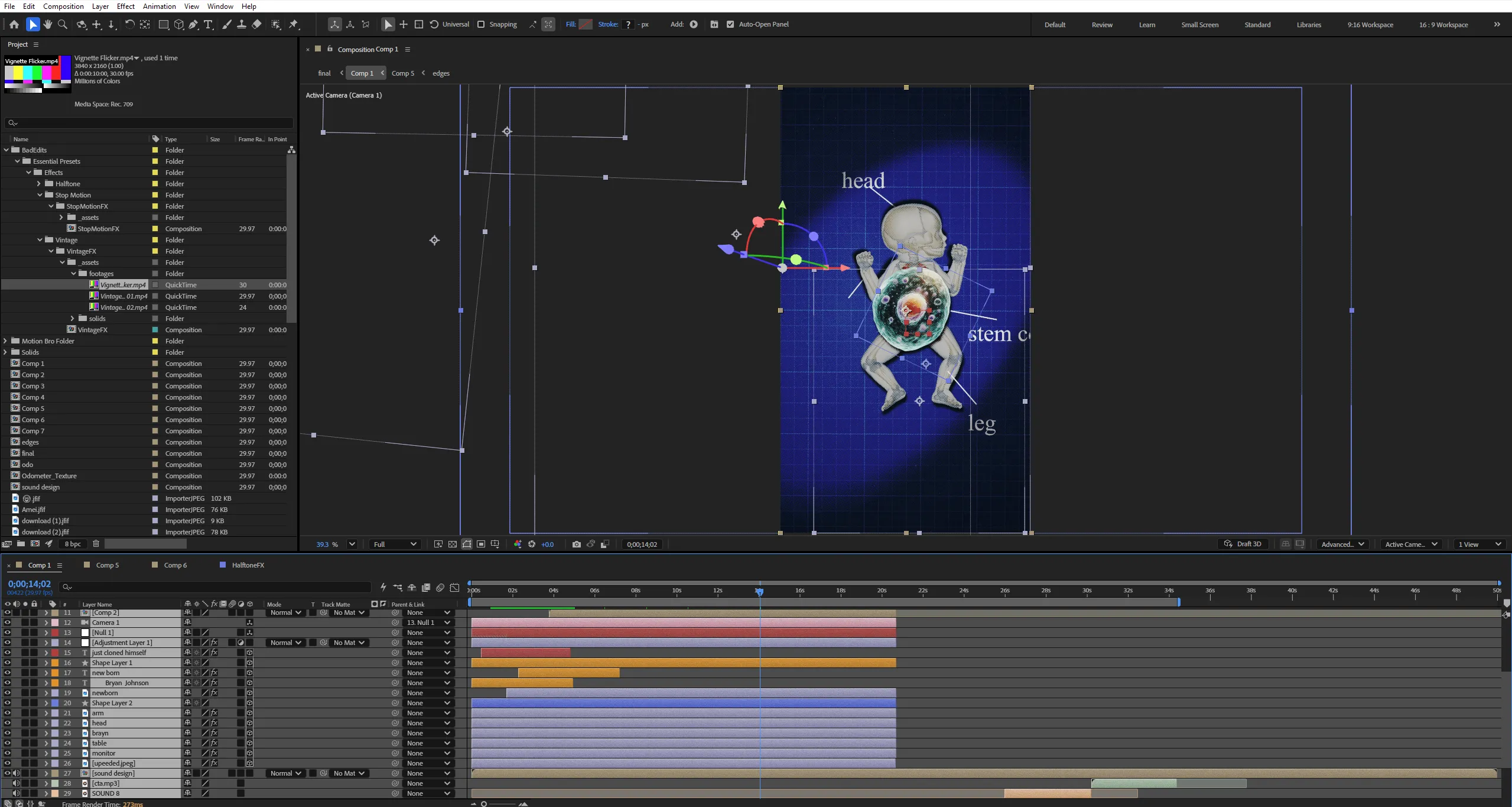This screenshot has height=807, width=1512.
Task: Take a snapshot with the camera icon
Action: click(577, 545)
